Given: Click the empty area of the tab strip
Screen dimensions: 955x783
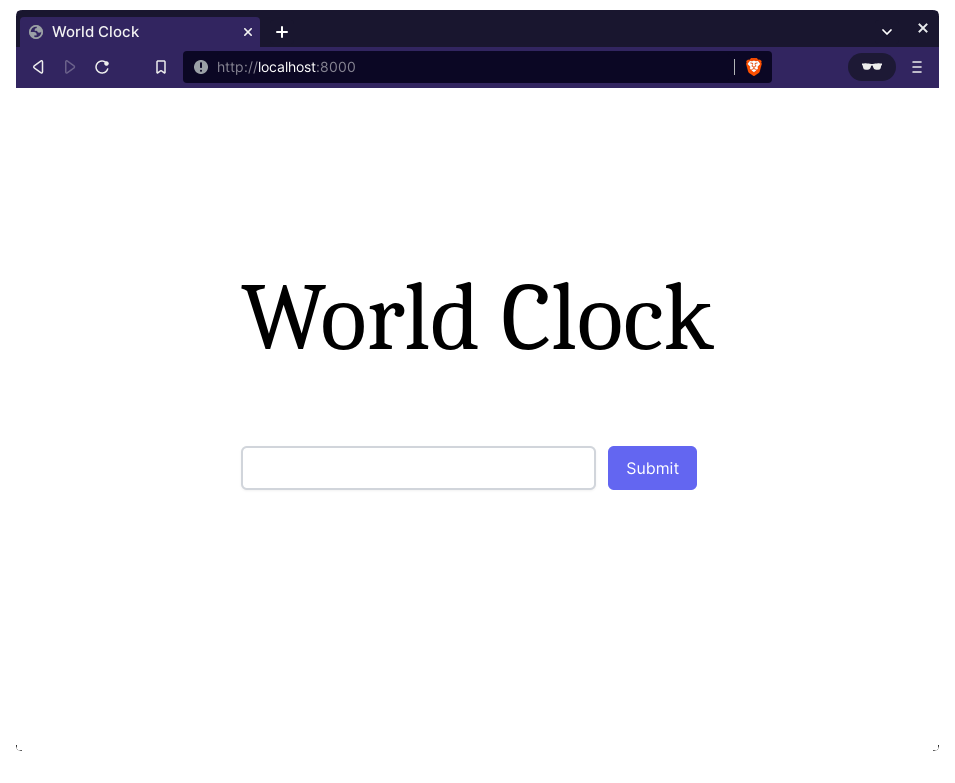Looking at the screenshot, I should [550, 31].
